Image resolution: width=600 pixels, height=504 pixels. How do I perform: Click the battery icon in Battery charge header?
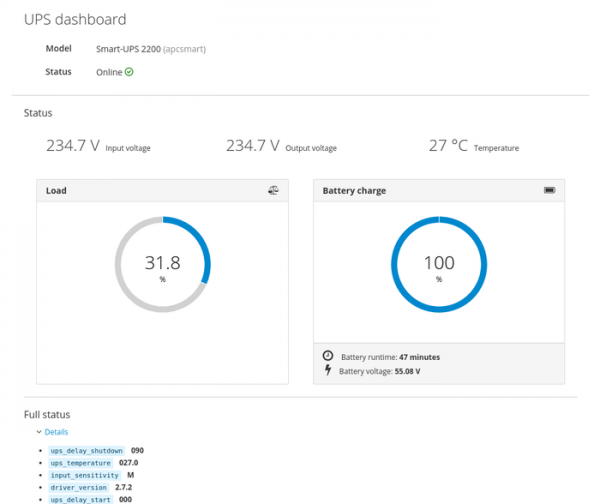(x=549, y=190)
